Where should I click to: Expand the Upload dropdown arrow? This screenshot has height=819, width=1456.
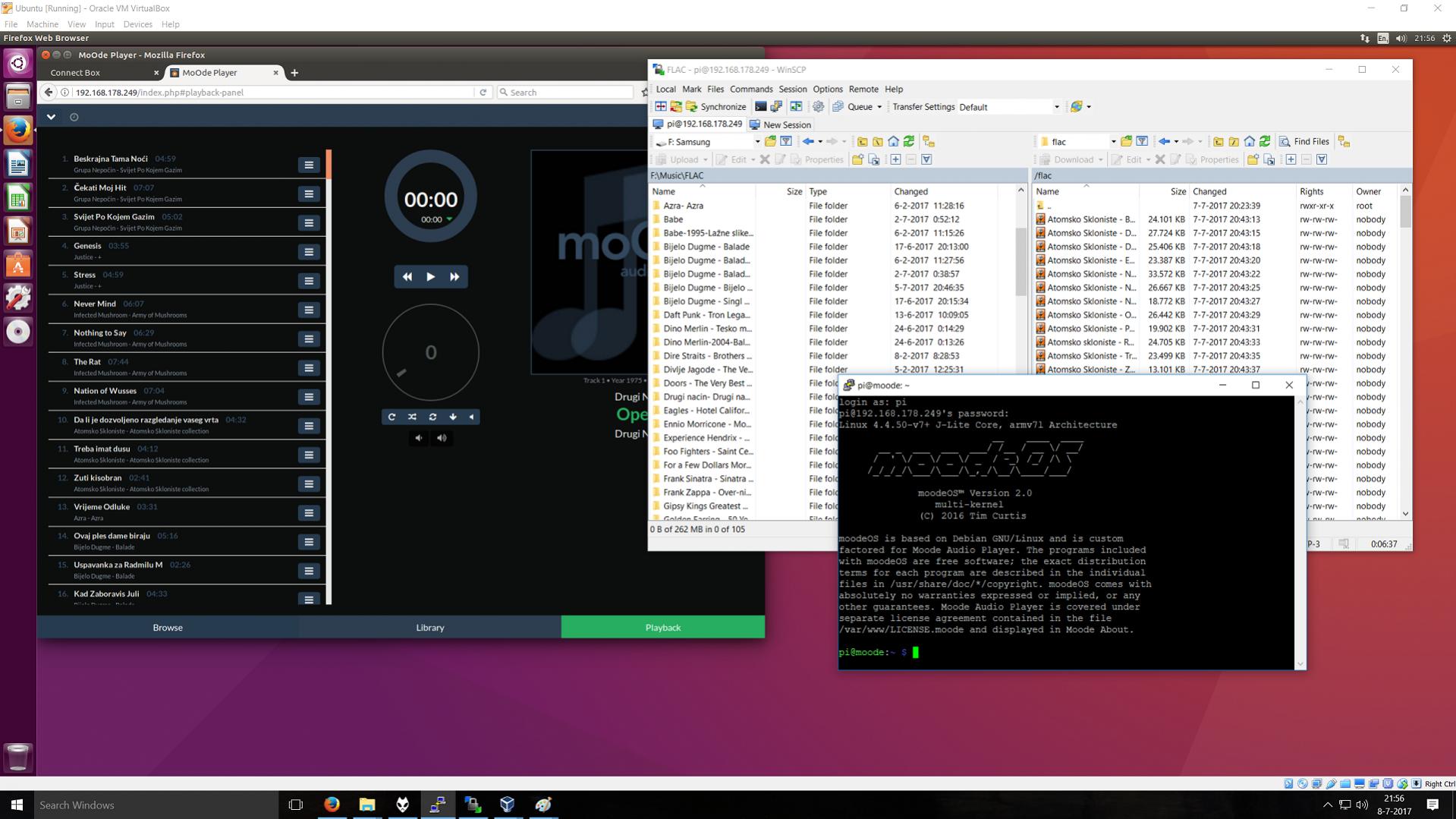(705, 159)
